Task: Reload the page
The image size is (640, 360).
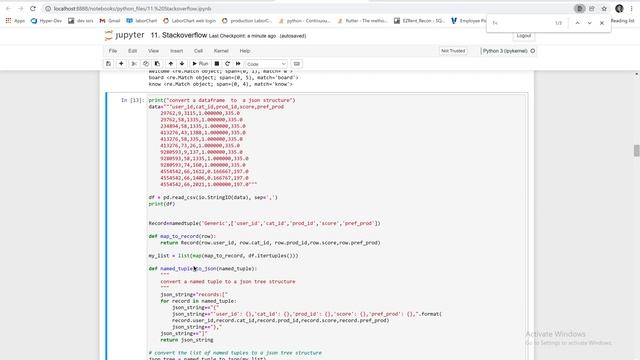Action: point(33,9)
